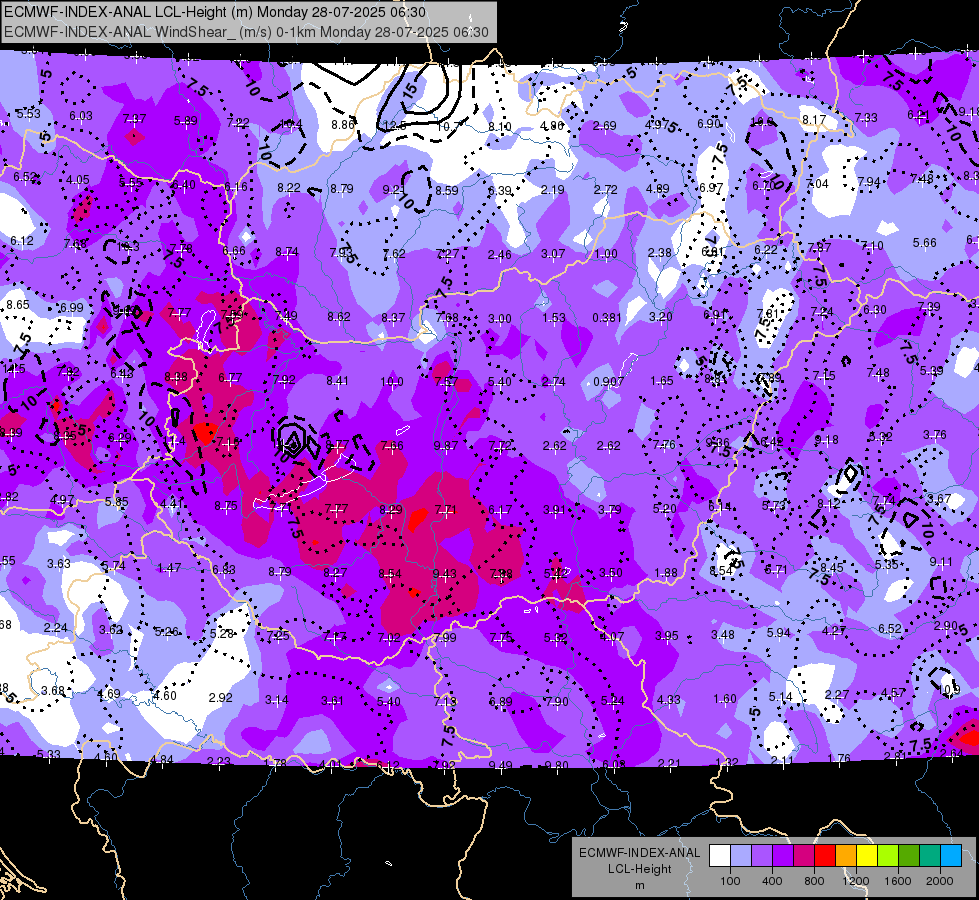This screenshot has width=979, height=900.
Task: Click the '8.86' wind shear value
Action: [343, 125]
